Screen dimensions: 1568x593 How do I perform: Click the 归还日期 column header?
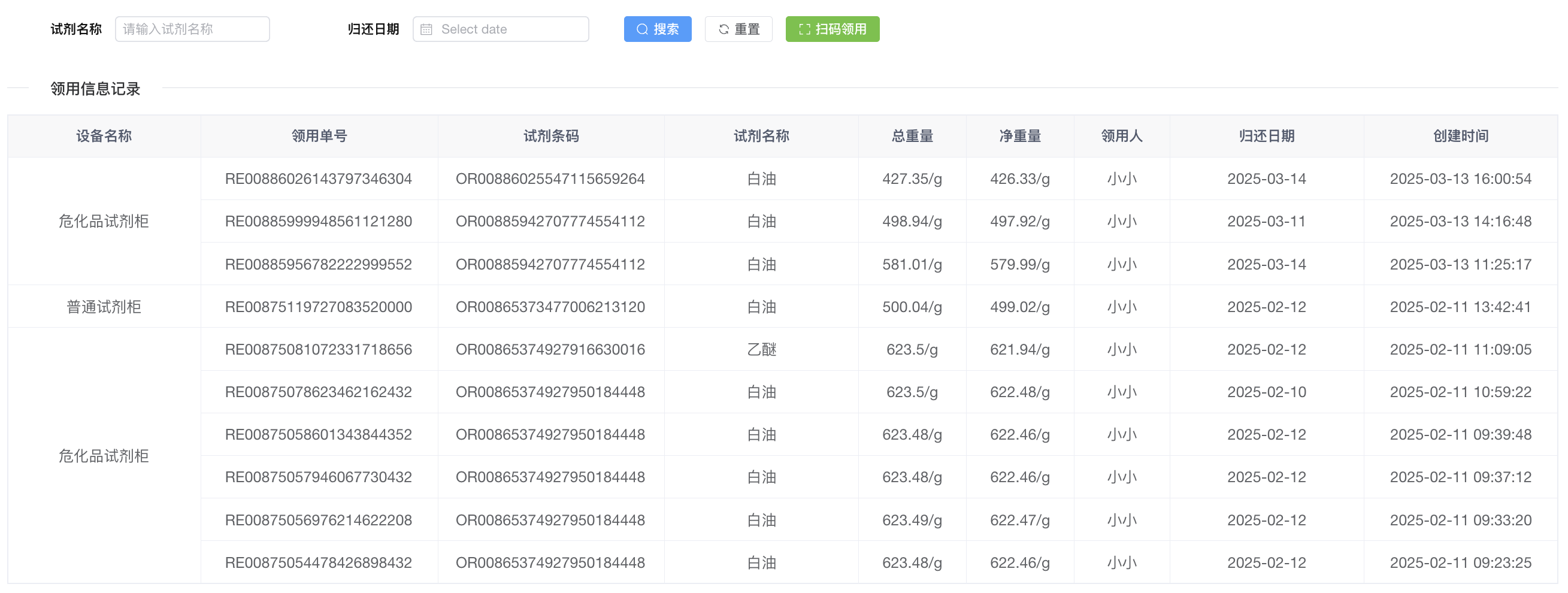[x=1266, y=136]
